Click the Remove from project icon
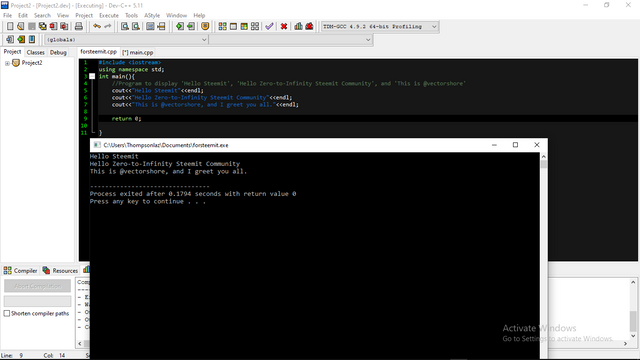This screenshot has height=360, width=640. 191,27
